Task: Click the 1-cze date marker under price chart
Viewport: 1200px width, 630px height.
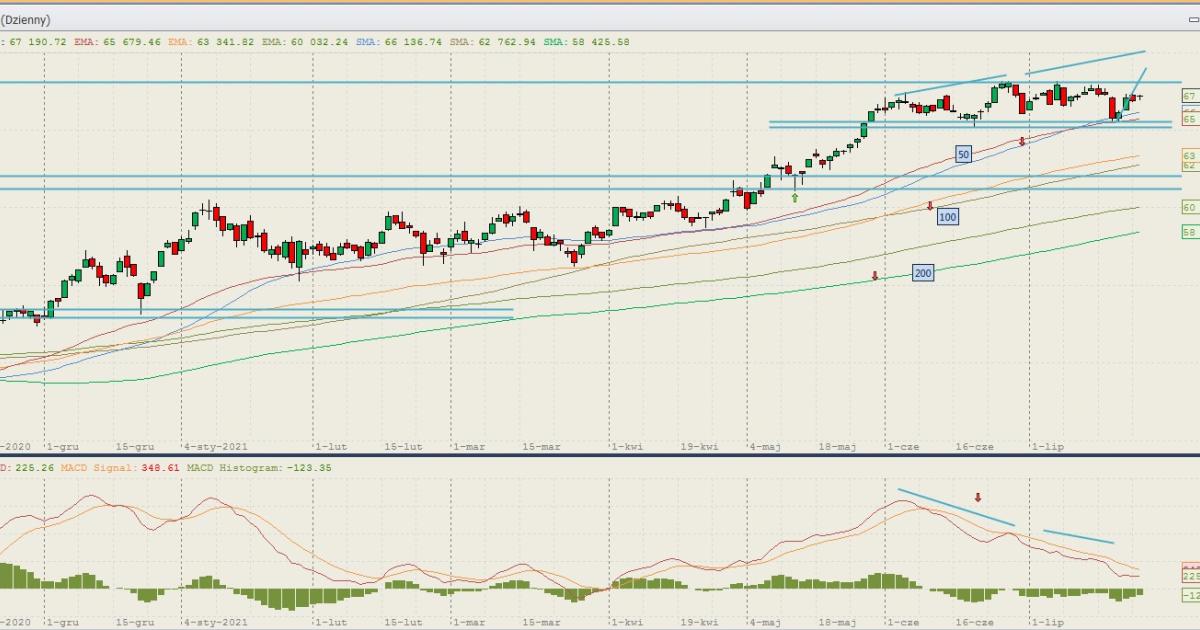Action: pos(902,447)
